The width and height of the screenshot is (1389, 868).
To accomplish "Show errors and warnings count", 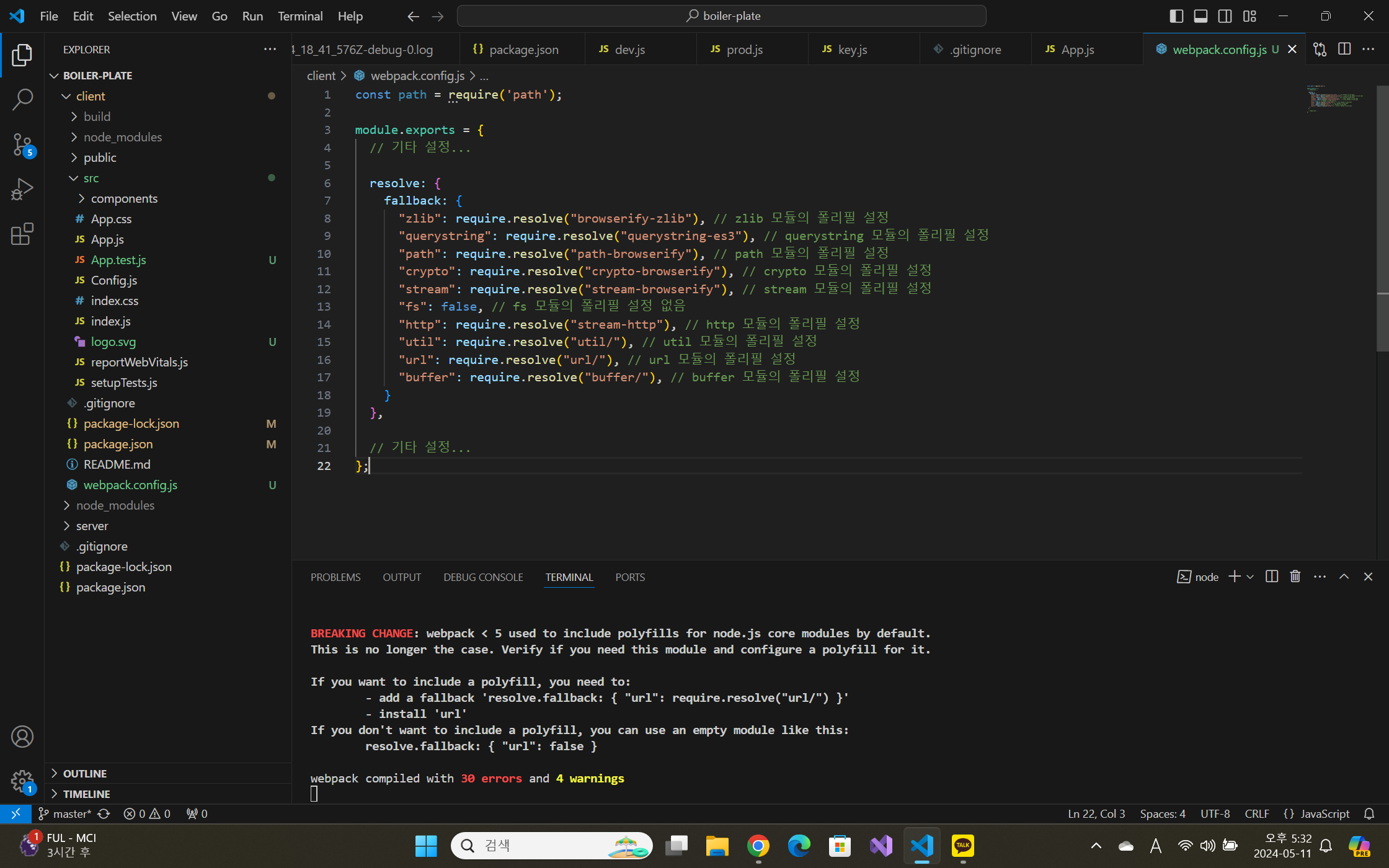I will 147,813.
